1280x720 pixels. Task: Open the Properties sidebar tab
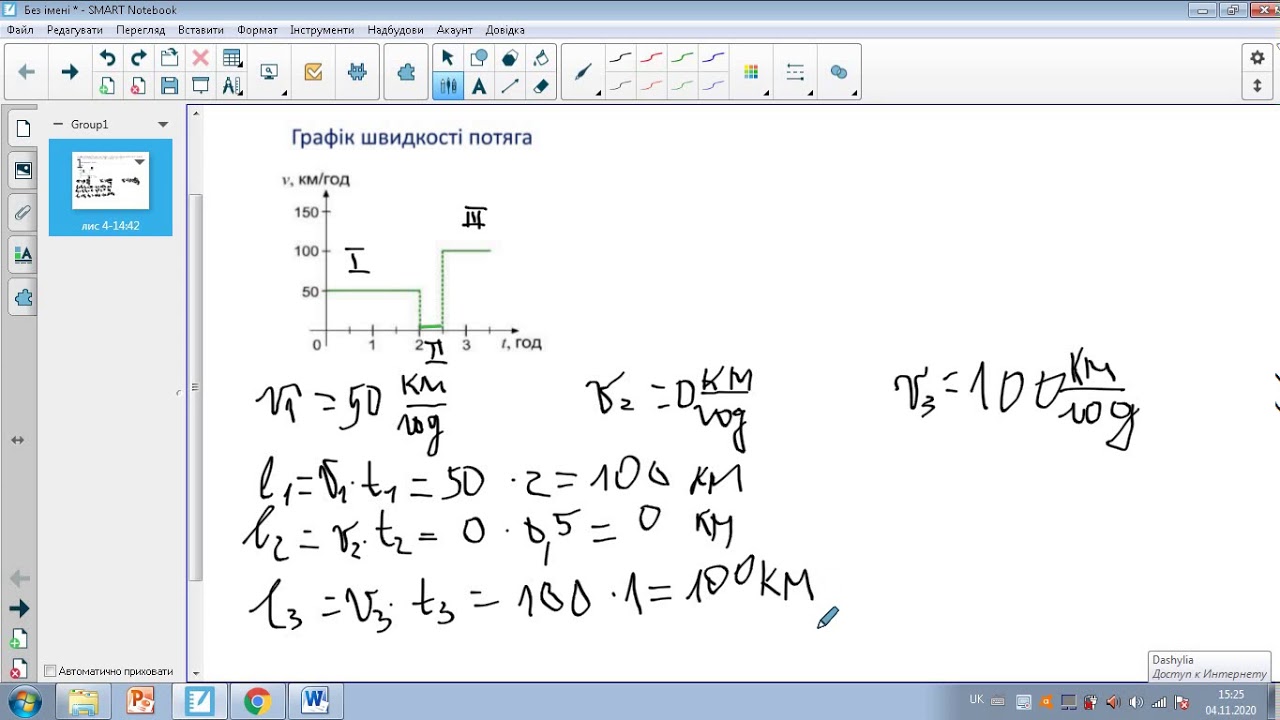(23, 254)
